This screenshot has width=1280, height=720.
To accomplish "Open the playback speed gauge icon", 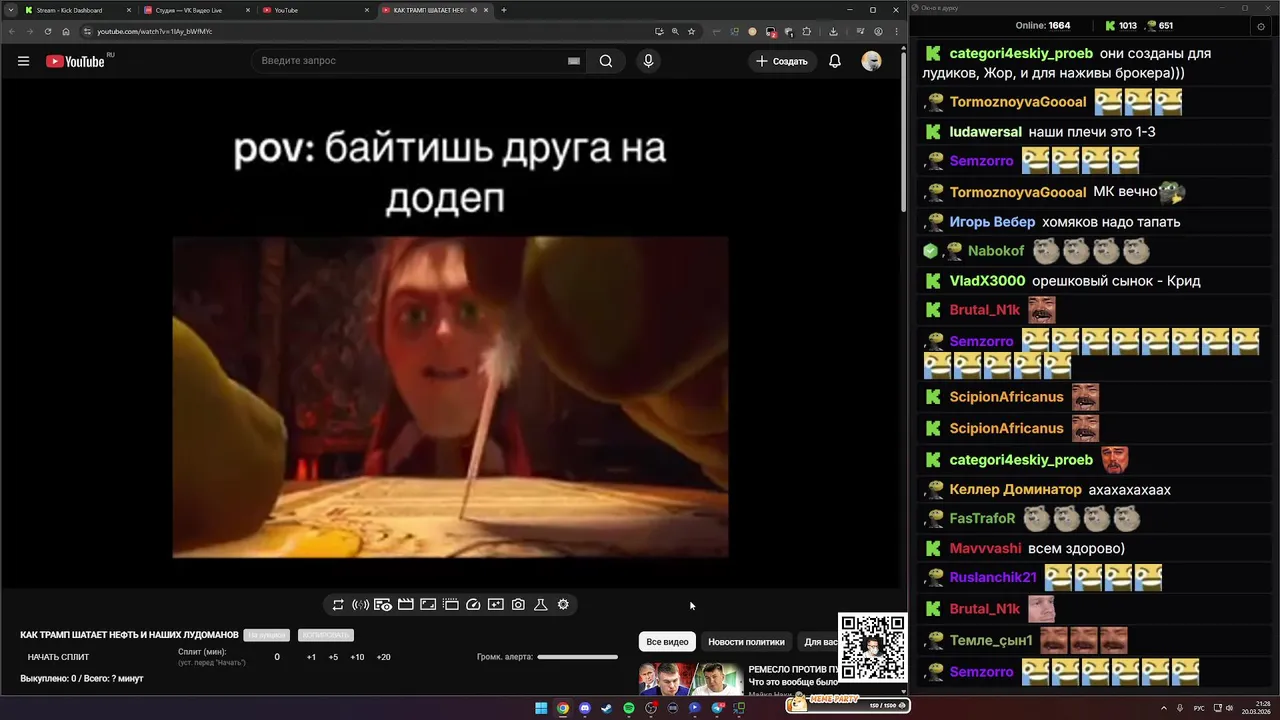I will [474, 605].
